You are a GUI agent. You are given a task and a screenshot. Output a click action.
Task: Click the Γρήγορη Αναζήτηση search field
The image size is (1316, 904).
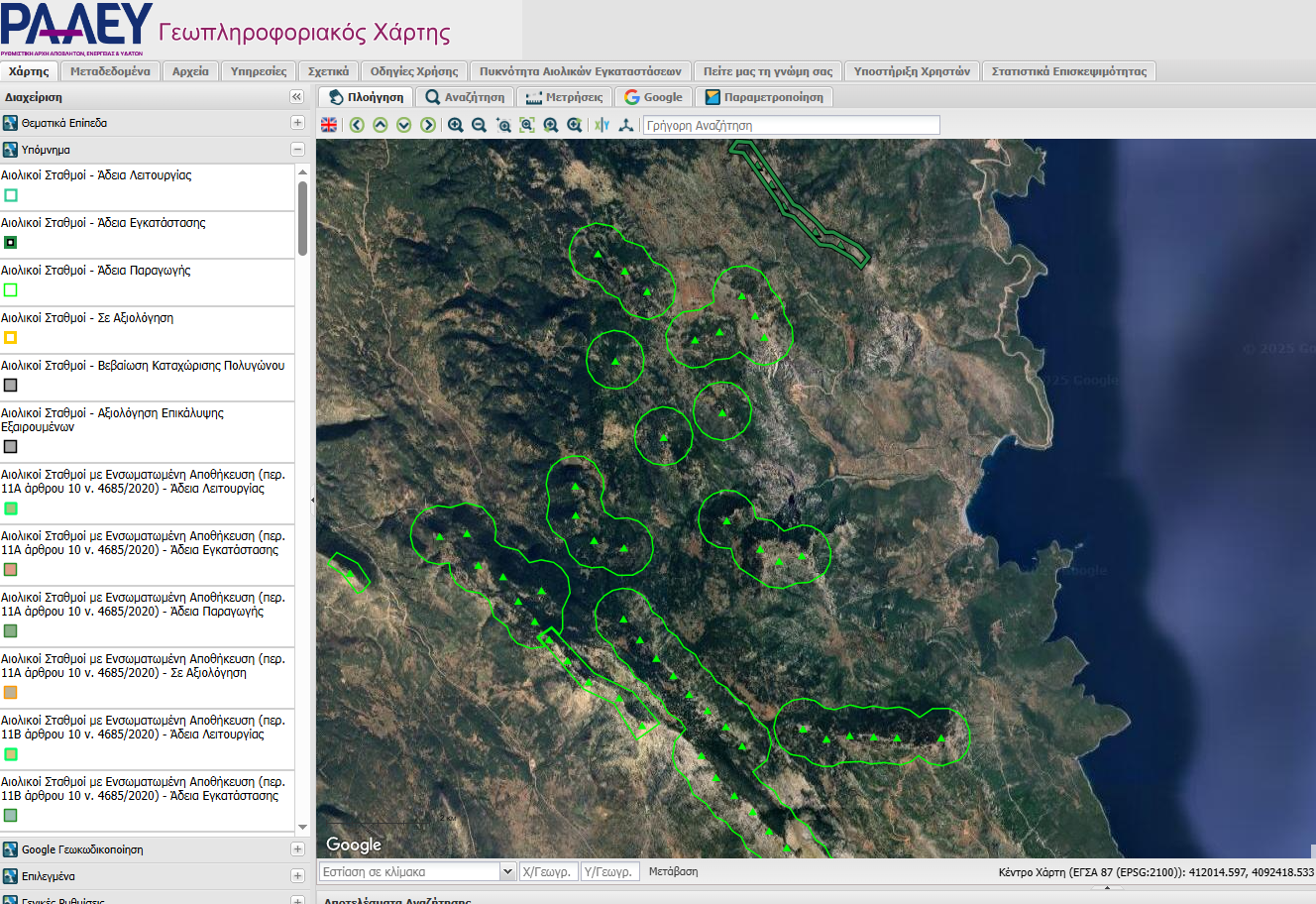click(791, 126)
